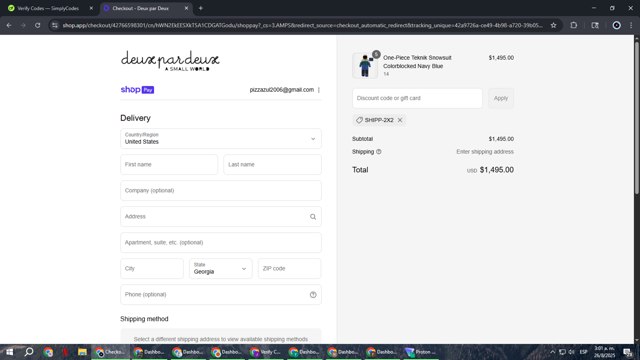
Task: Click the volume icon in system tray
Action: [571, 352]
